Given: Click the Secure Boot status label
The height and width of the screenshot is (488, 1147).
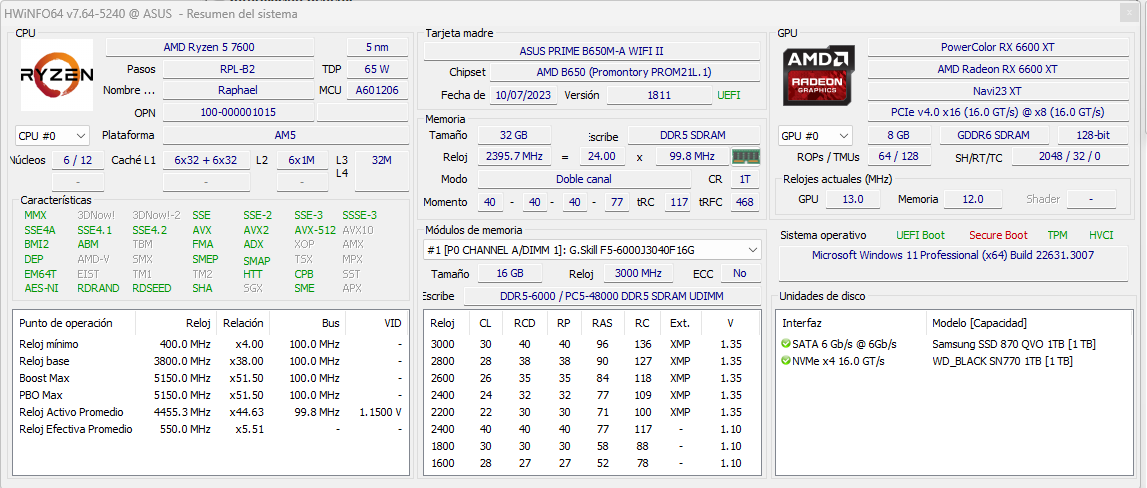Looking at the screenshot, I should click(998, 235).
